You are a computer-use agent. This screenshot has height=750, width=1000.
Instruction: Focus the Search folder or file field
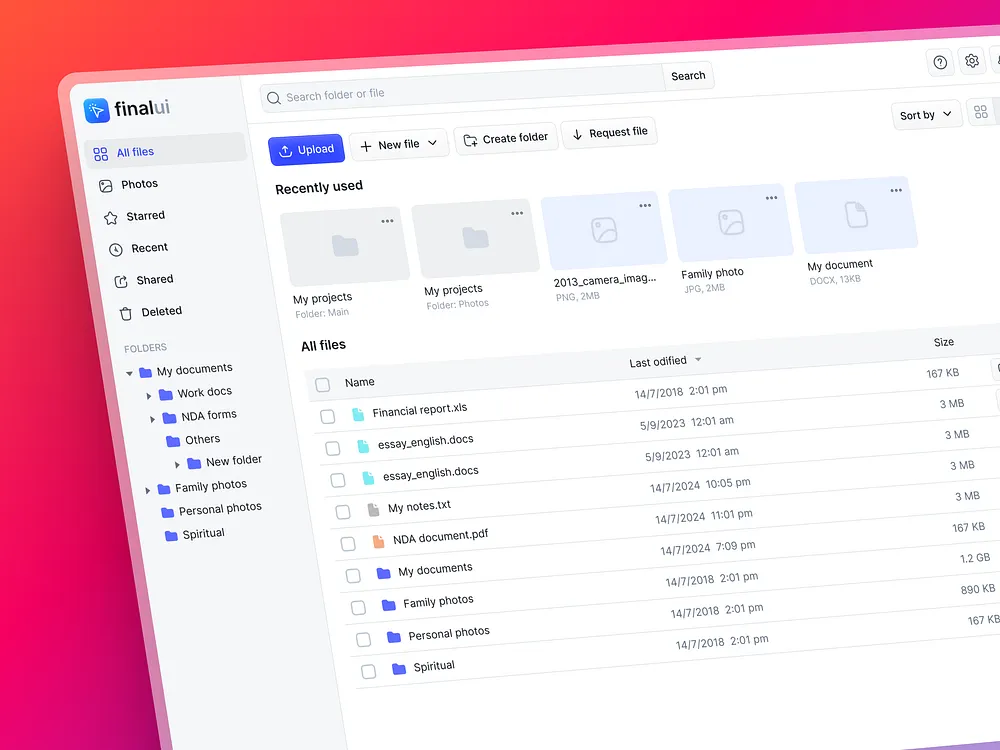tap(462, 89)
